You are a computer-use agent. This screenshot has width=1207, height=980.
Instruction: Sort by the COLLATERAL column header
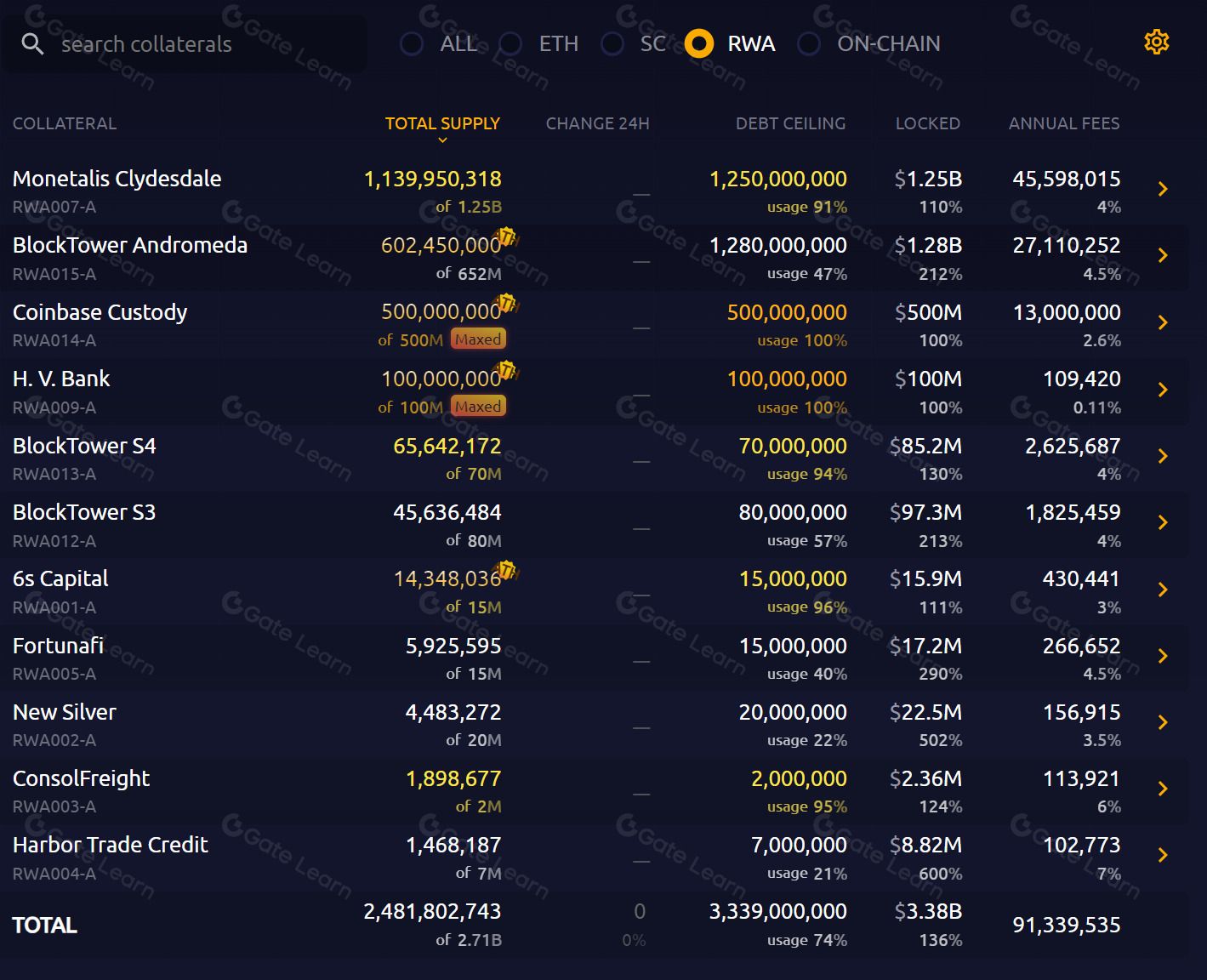(65, 123)
